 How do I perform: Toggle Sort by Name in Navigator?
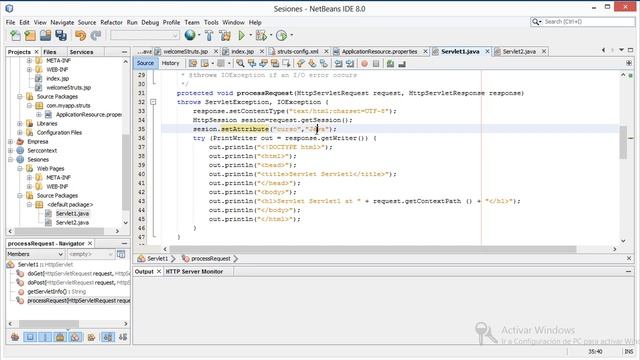click(x=108, y=337)
